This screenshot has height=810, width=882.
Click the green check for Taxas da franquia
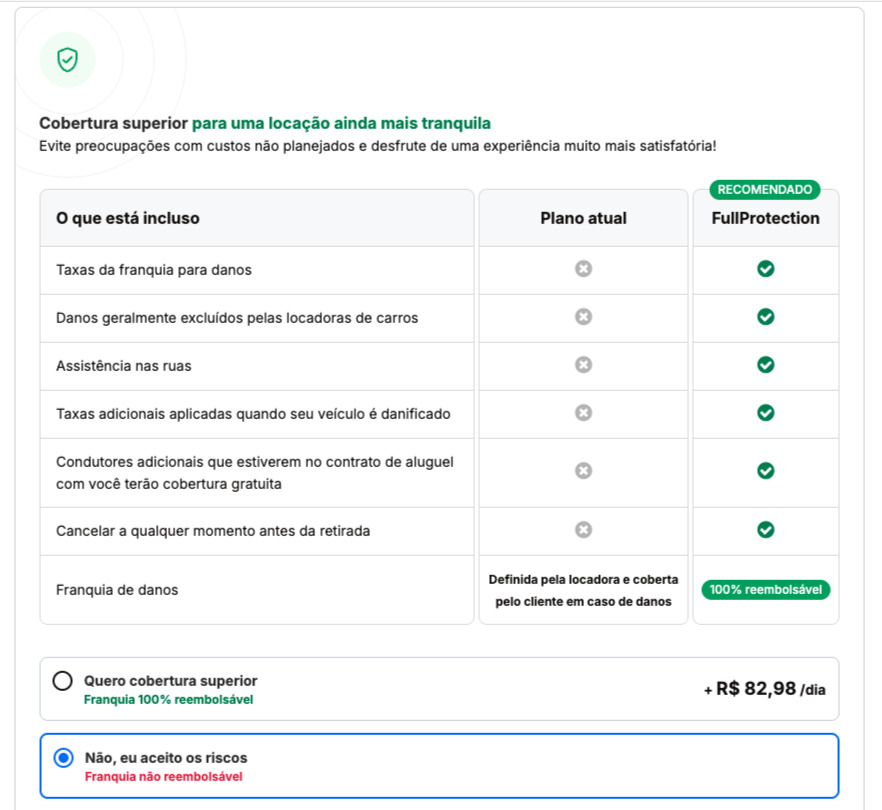766,269
